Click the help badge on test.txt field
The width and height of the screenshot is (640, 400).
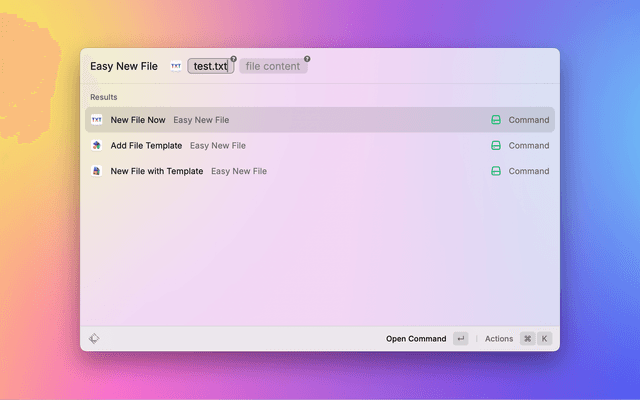point(233,59)
